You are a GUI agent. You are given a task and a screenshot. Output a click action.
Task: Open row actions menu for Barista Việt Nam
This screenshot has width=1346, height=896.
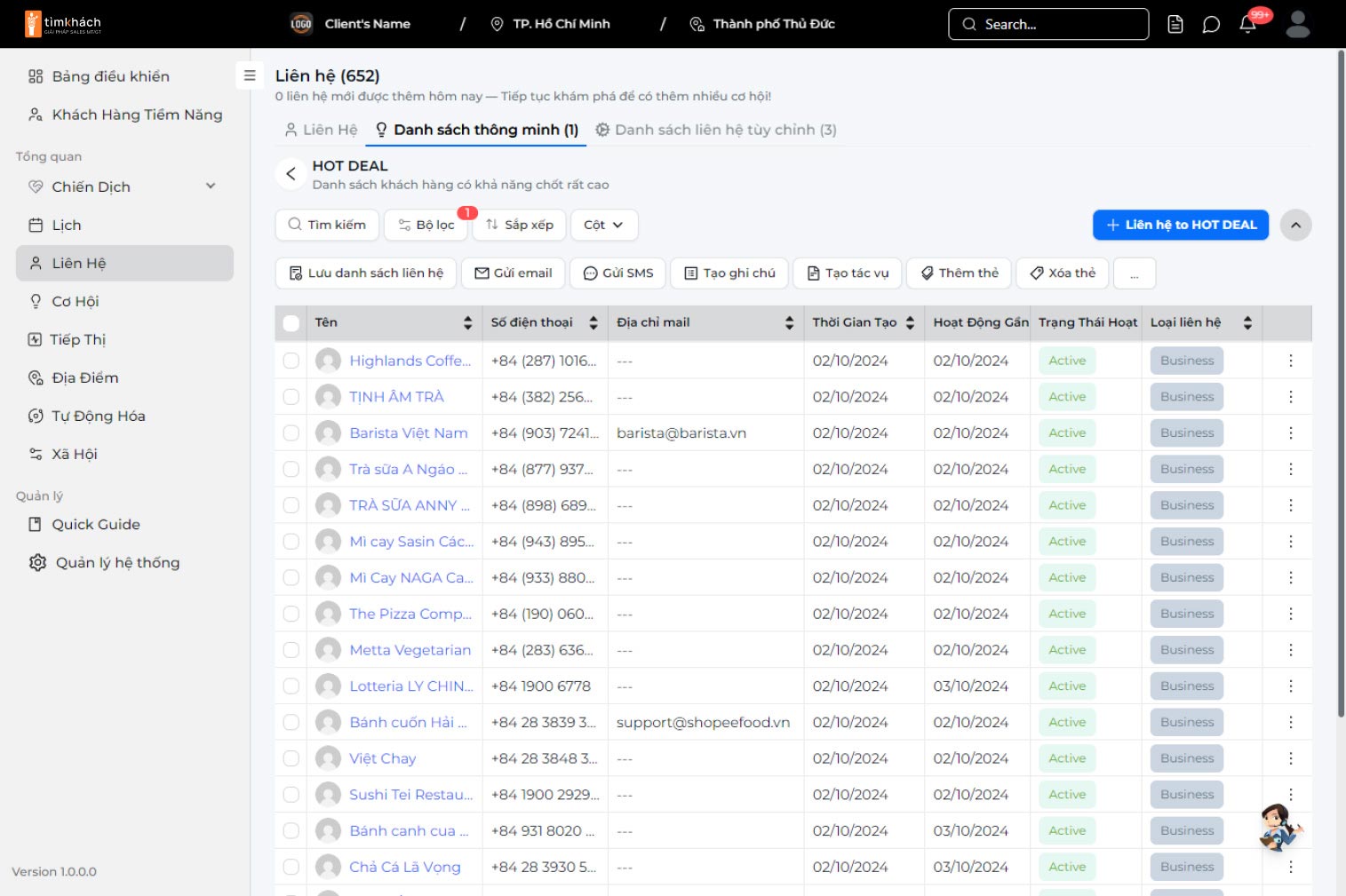(1291, 432)
